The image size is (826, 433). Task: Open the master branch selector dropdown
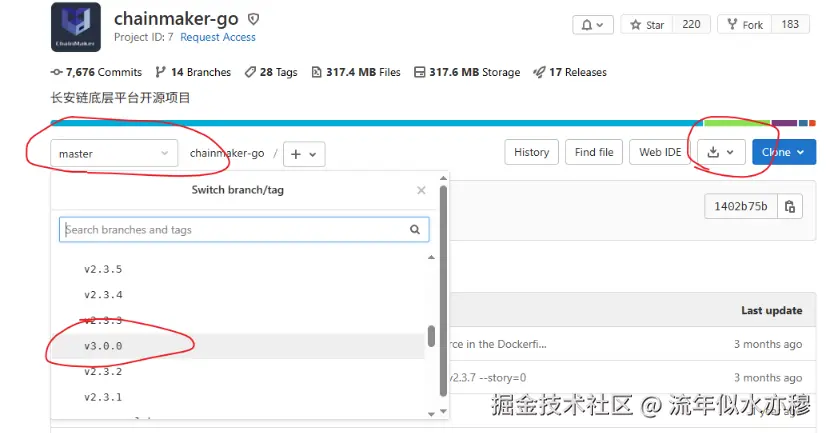114,153
